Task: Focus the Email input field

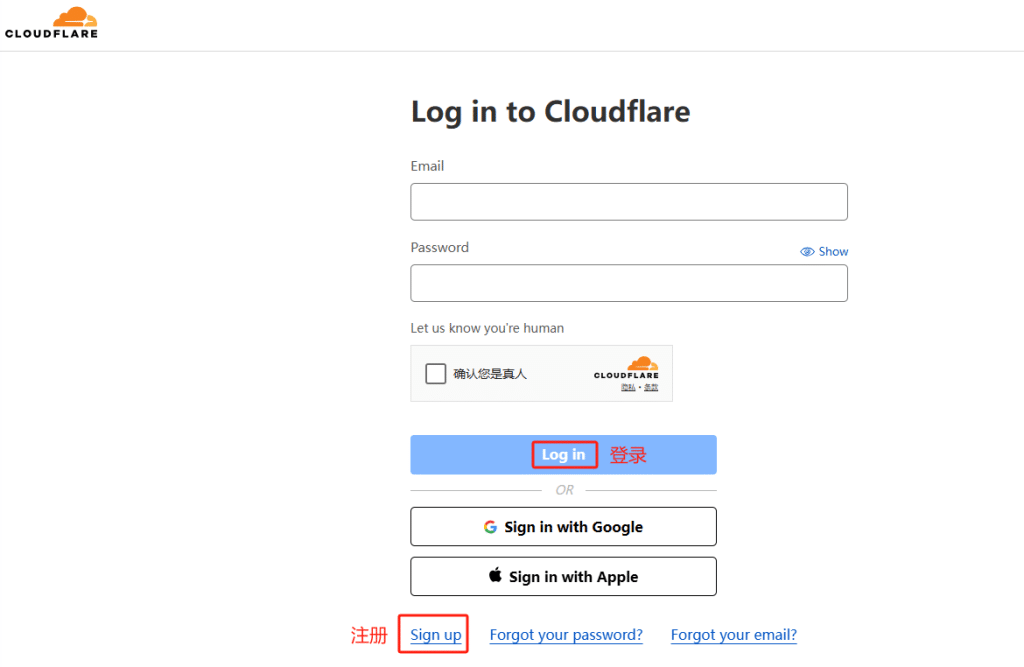Action: pos(629,202)
